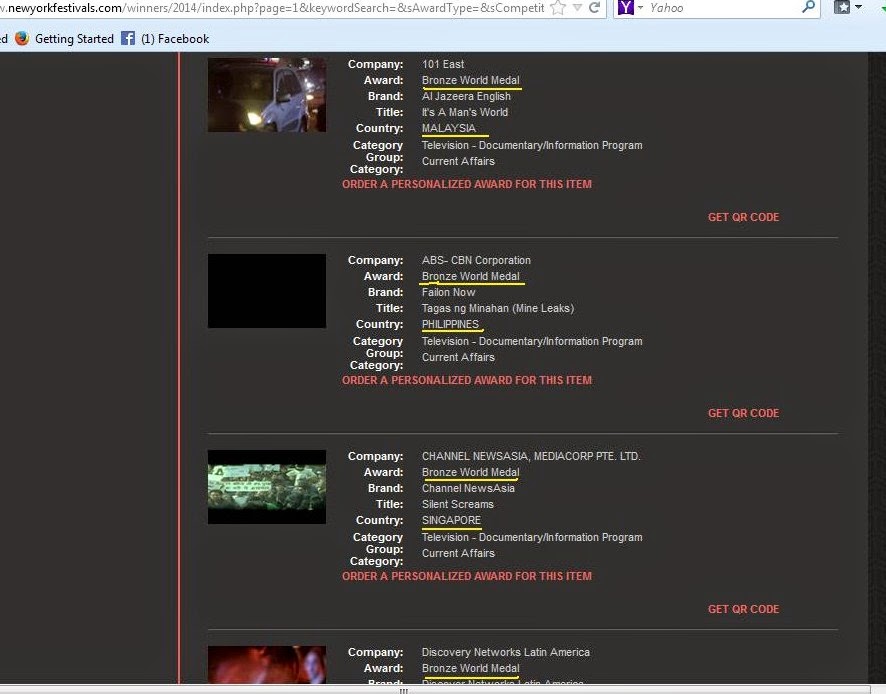Open the black ABS-CBN entry thumbnail
Viewport: 886px width, 694px height.
click(267, 291)
